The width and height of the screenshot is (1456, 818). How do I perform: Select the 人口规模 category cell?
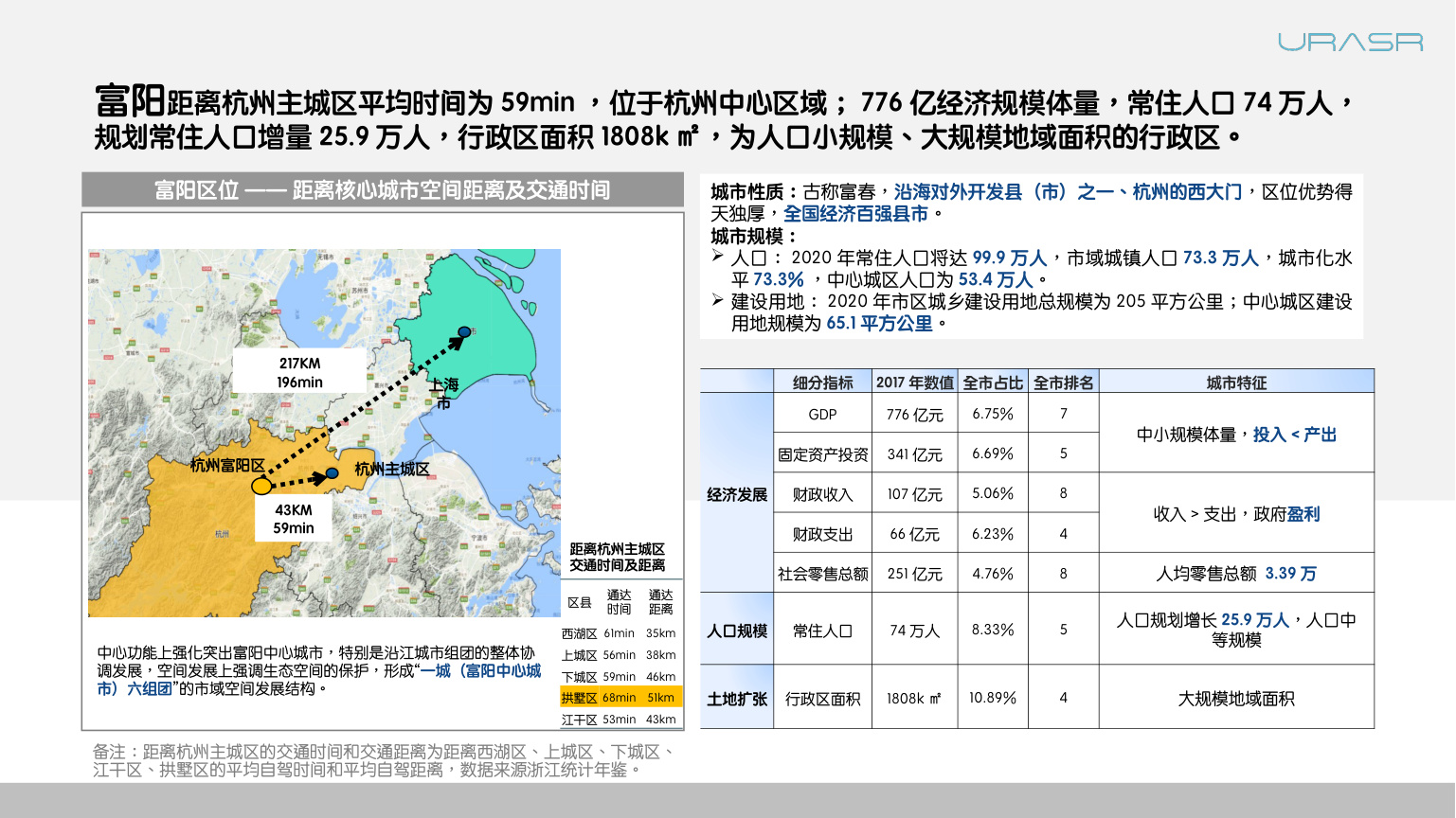[737, 630]
